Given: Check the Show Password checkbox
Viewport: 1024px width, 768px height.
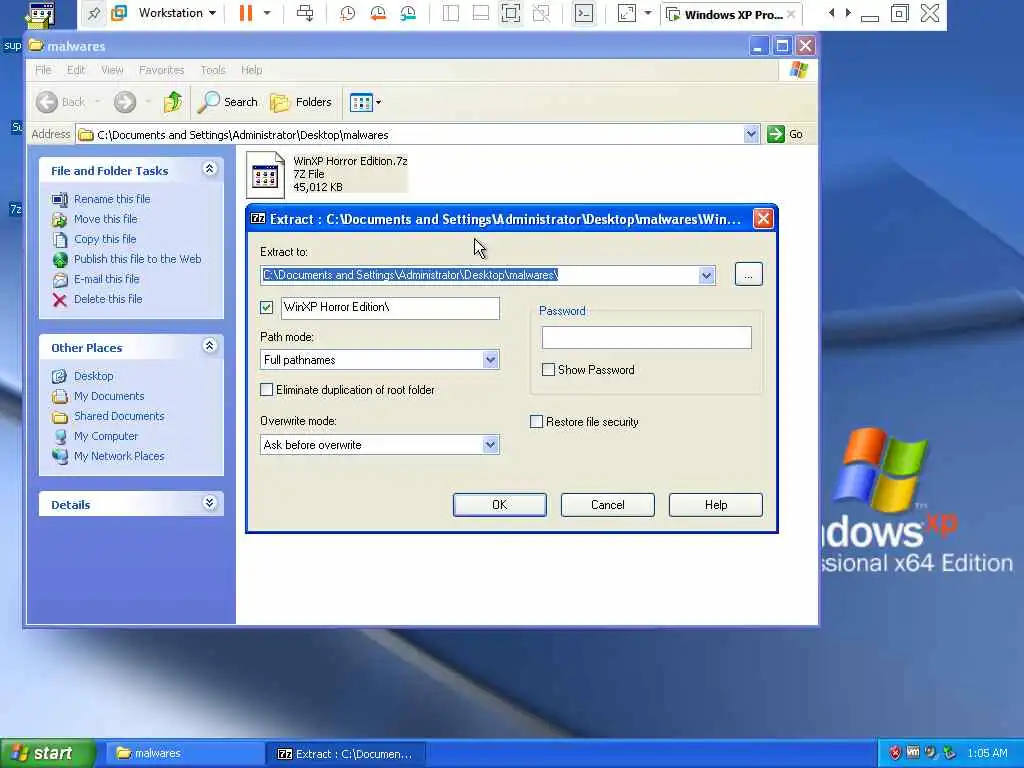Looking at the screenshot, I should click(x=549, y=370).
